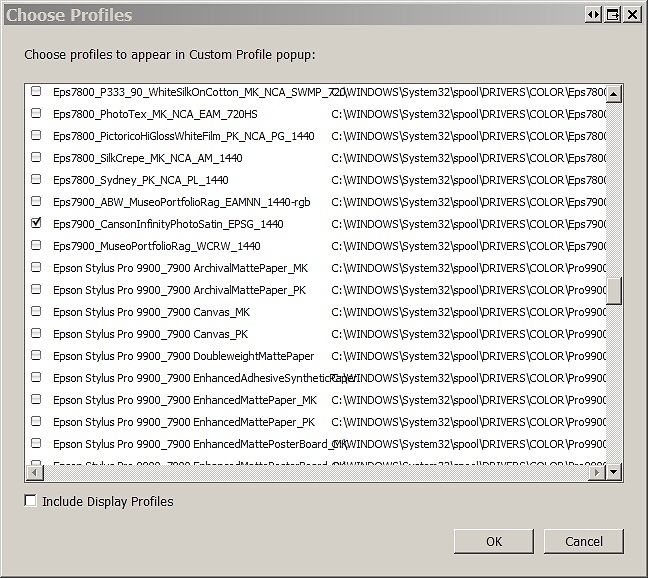This screenshot has width=648, height=578.
Task: Check Eps7900_MuseoPortfolioRag_WCRW_1440 profile
Action: tap(36, 245)
